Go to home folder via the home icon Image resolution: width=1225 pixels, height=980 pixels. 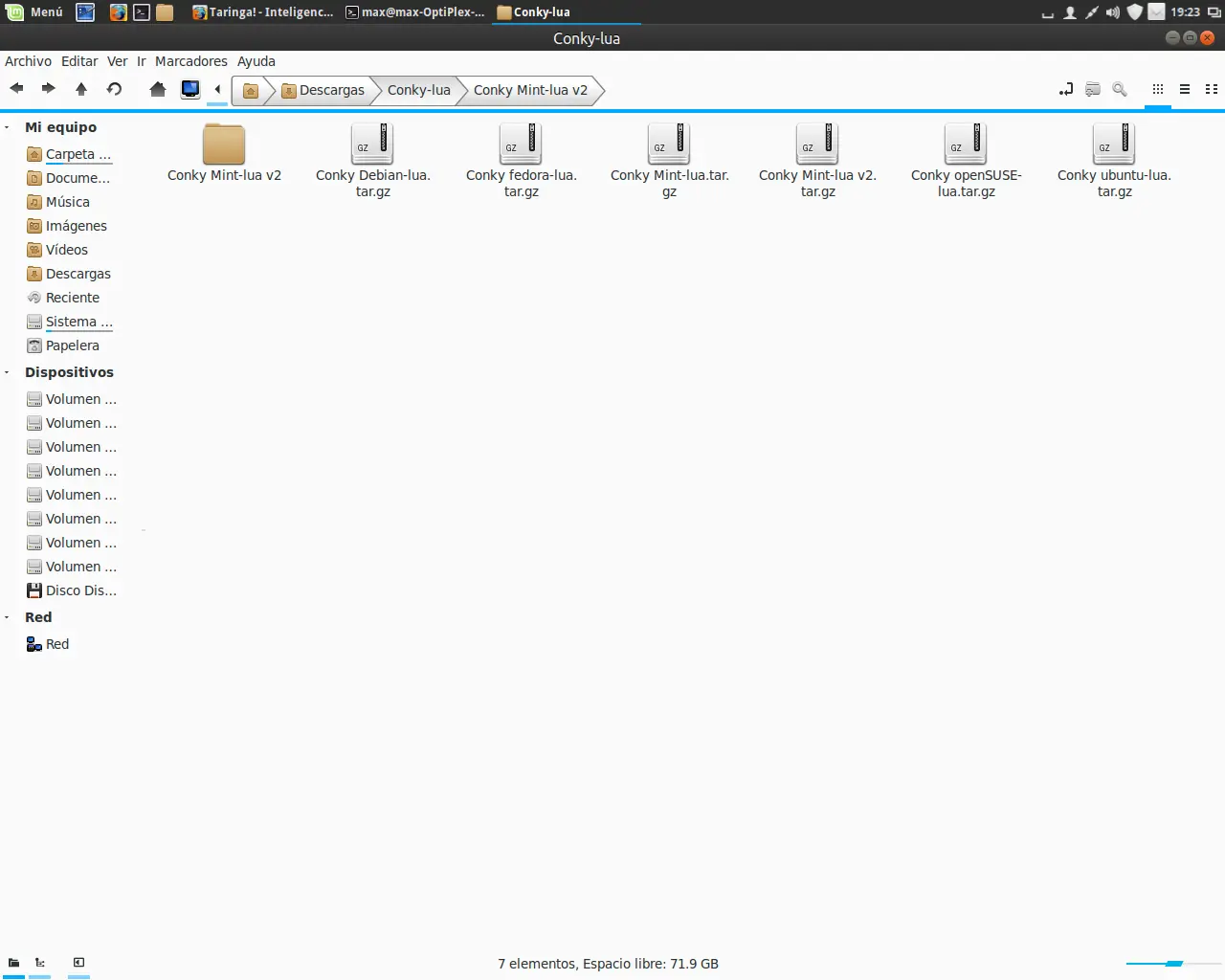157,89
